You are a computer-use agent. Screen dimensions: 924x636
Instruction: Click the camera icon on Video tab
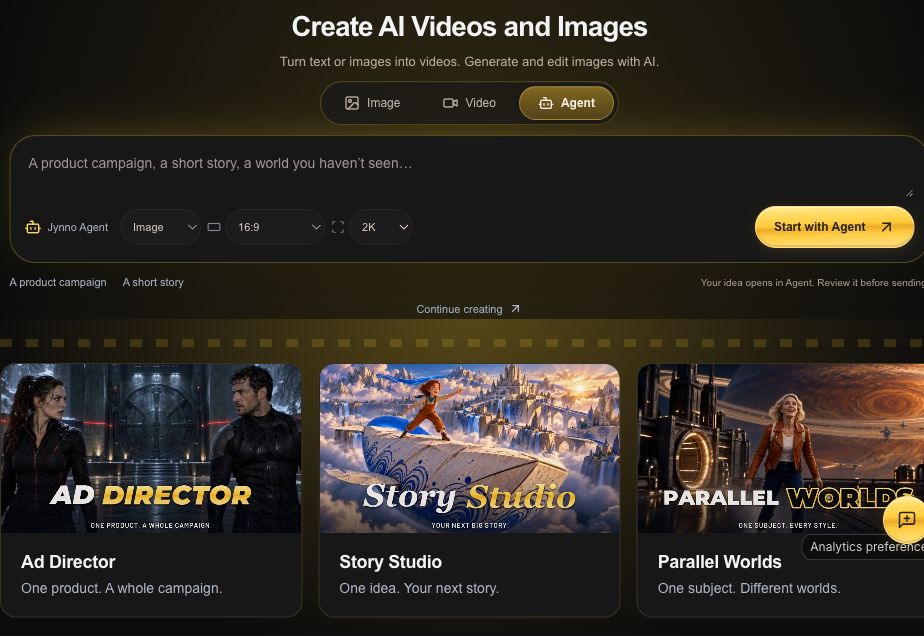point(450,103)
